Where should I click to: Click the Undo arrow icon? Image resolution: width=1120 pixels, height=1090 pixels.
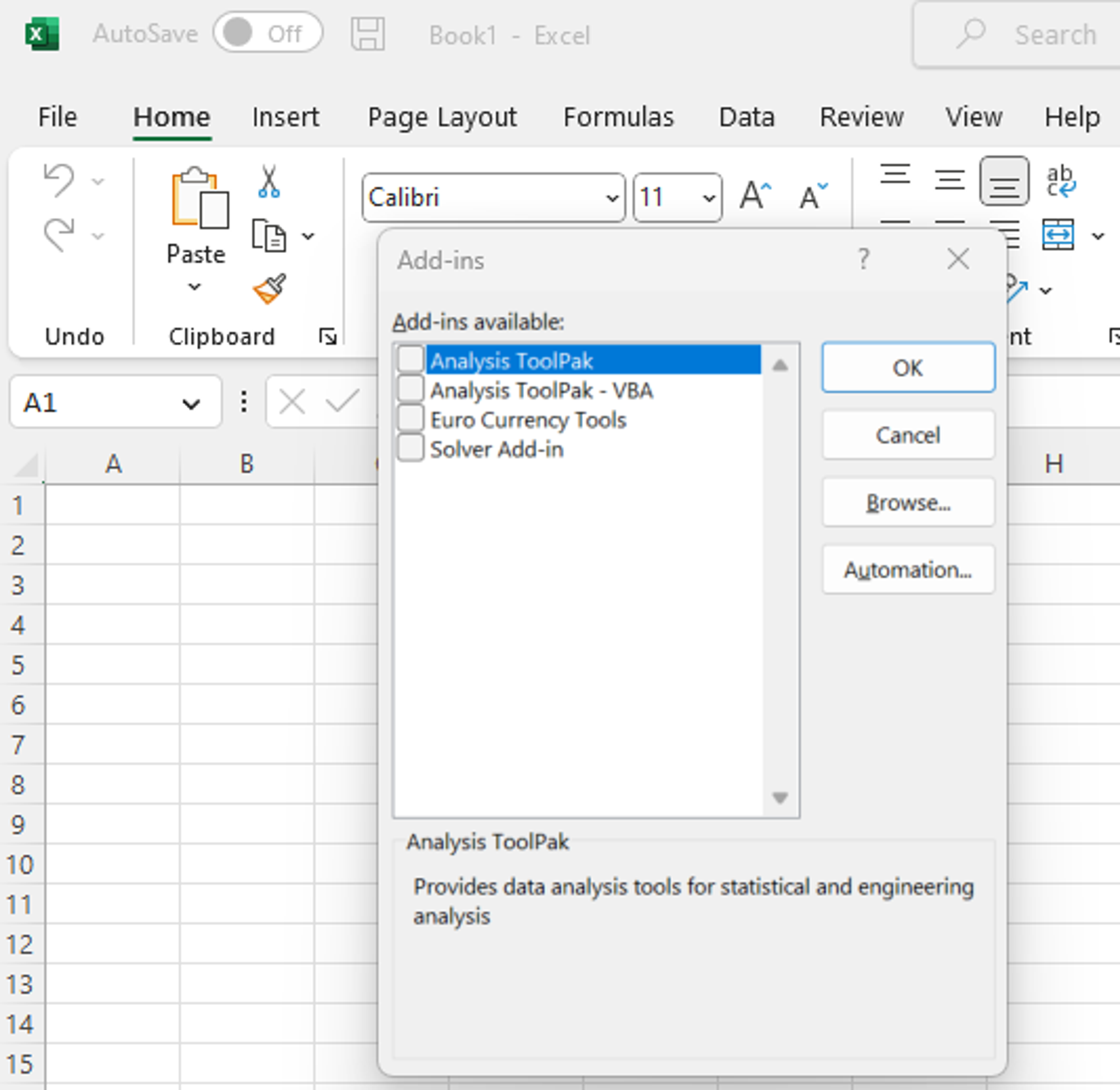pos(59,180)
